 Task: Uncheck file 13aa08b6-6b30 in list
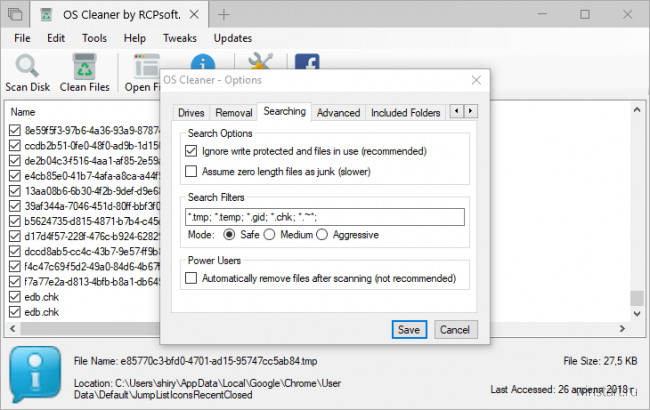(15, 191)
